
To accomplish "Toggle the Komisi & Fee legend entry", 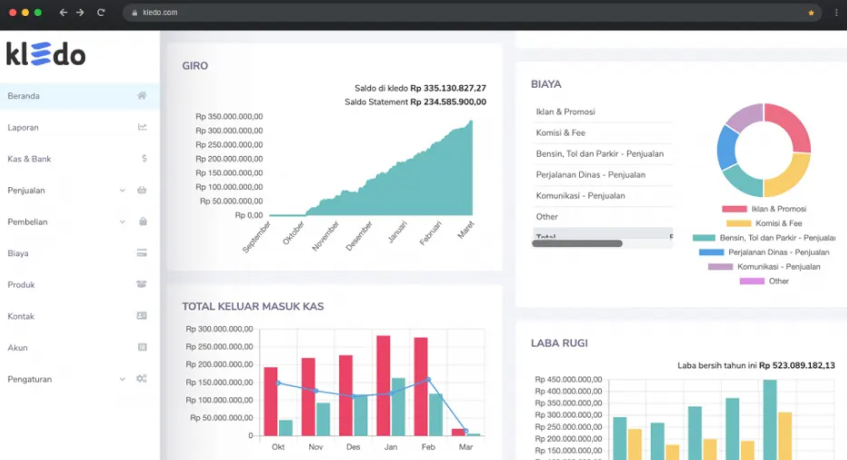I will pyautogui.click(x=764, y=223).
